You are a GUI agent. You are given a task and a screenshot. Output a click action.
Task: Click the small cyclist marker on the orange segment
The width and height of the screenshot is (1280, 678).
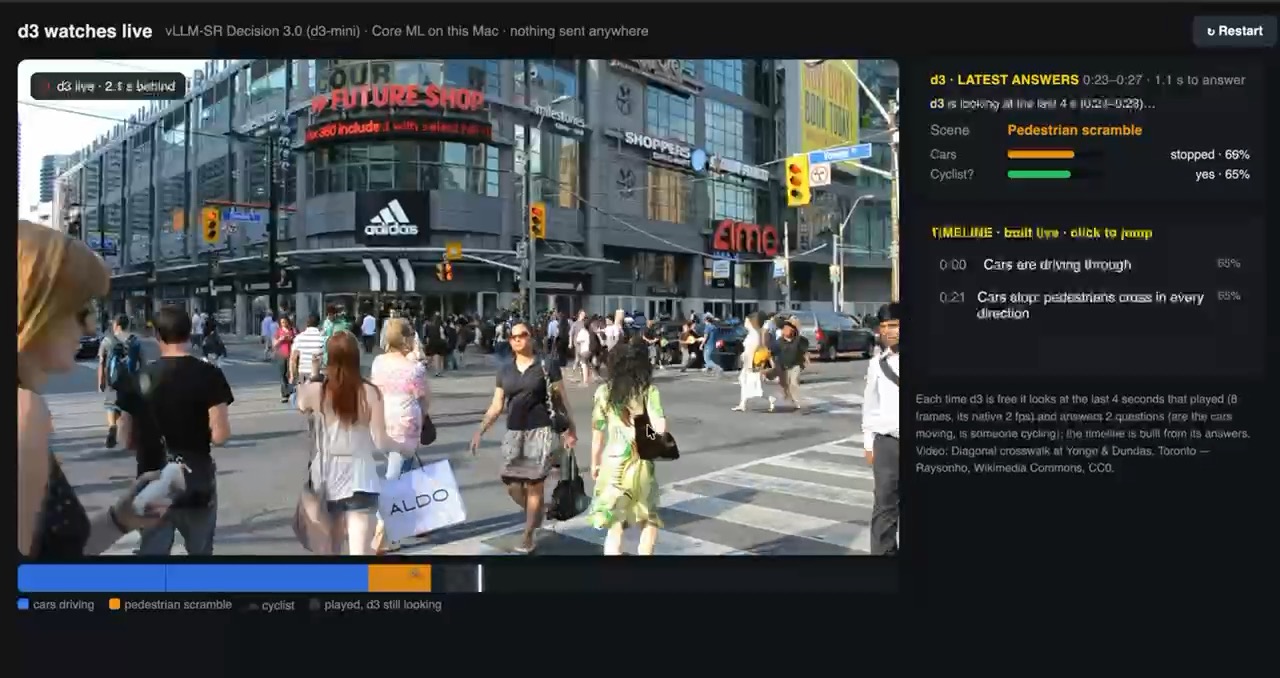415,573
